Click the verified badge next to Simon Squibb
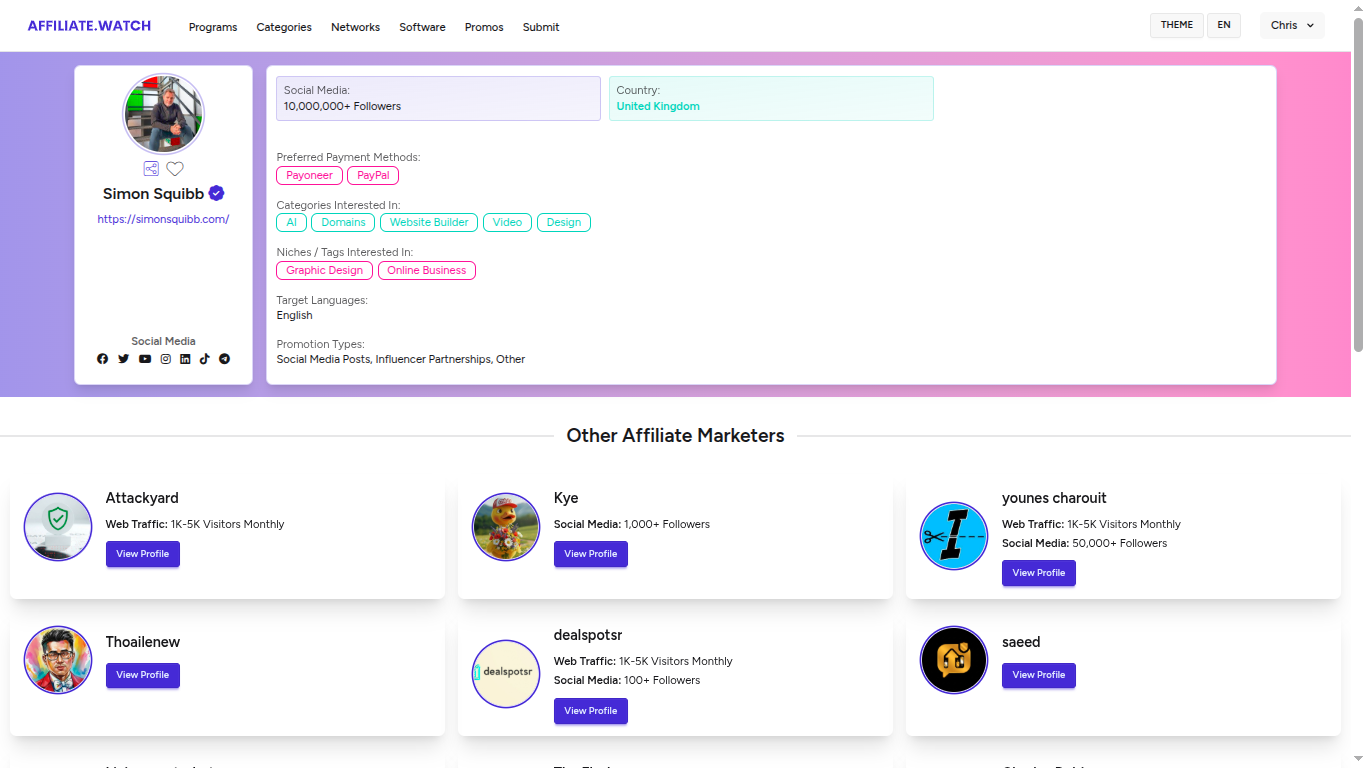Image resolution: width=1366 pixels, height=768 pixels. [x=216, y=193]
